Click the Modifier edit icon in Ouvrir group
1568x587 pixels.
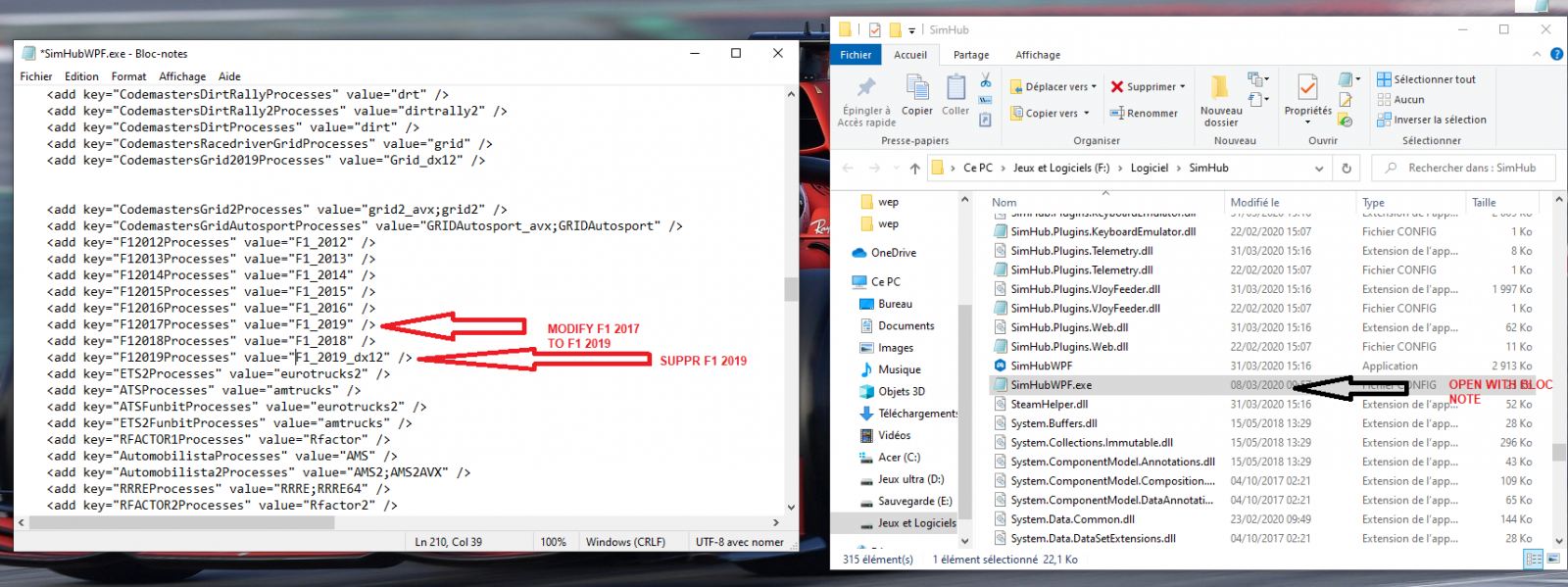(x=1346, y=100)
